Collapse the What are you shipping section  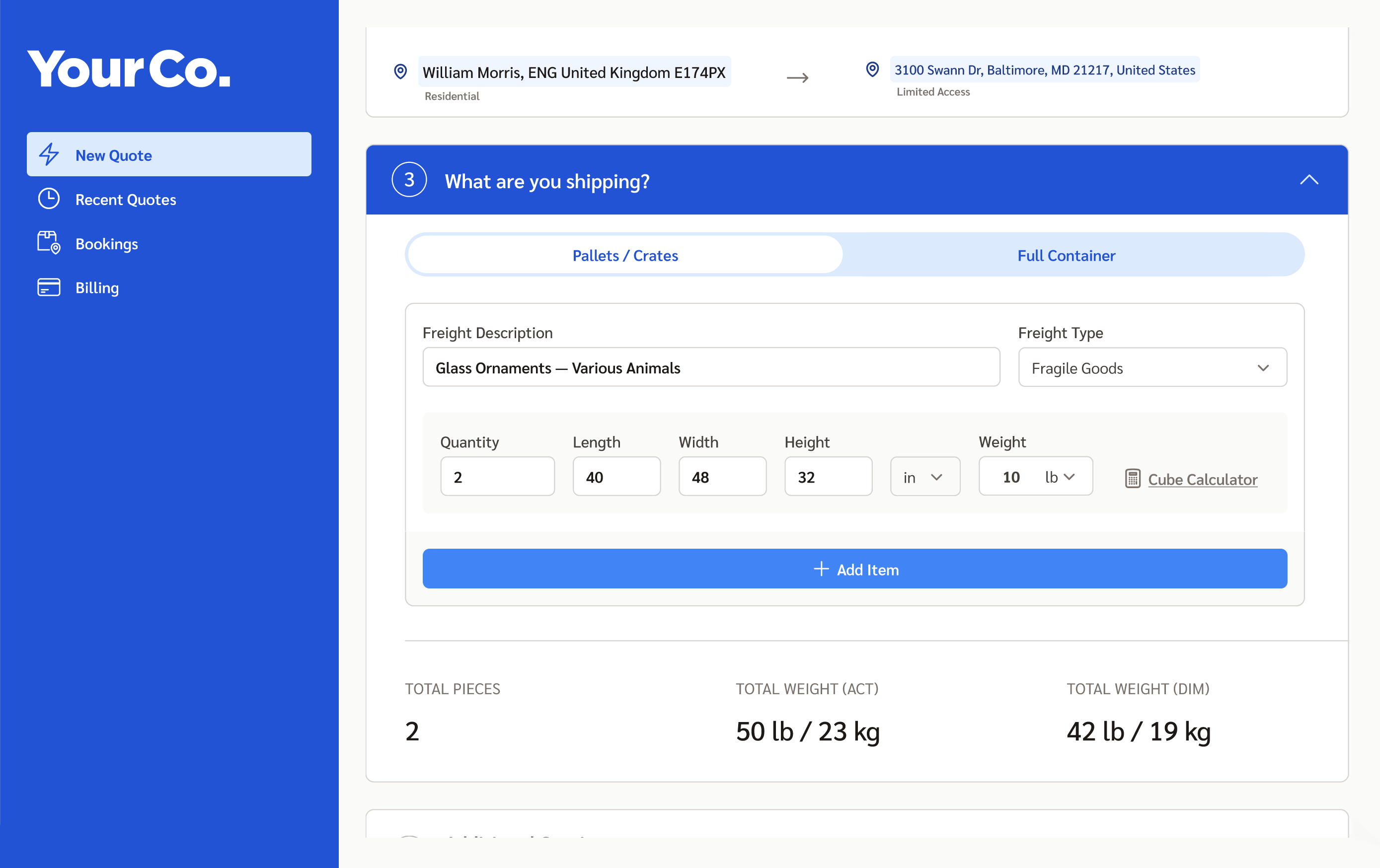point(1308,180)
